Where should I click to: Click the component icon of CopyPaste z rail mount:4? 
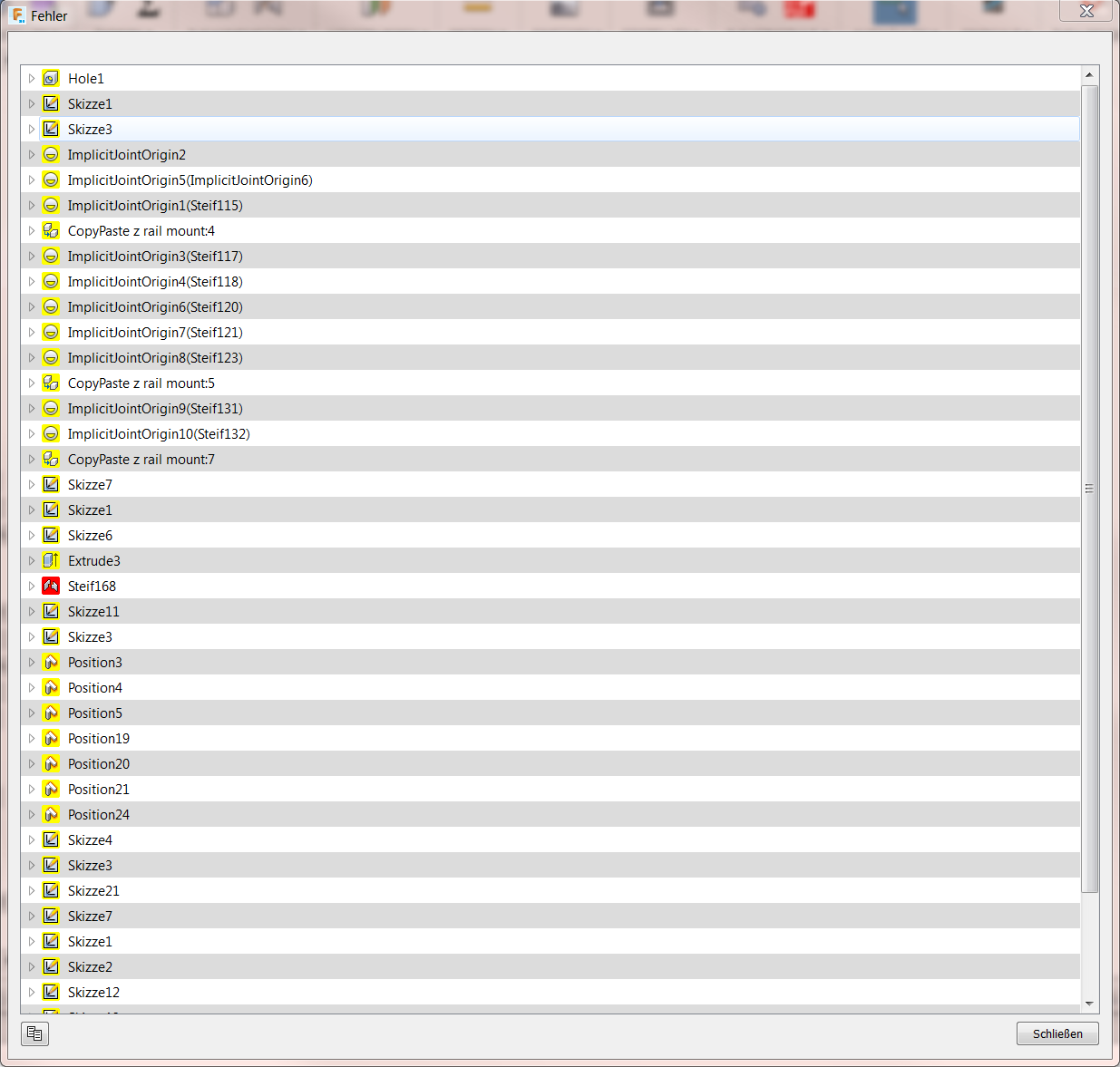tap(51, 230)
